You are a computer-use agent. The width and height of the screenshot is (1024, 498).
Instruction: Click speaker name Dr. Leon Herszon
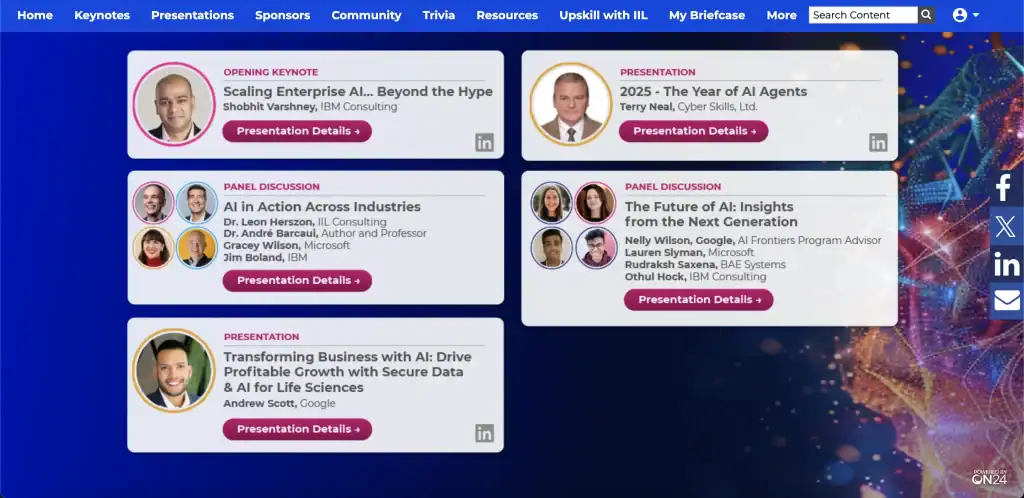269,222
